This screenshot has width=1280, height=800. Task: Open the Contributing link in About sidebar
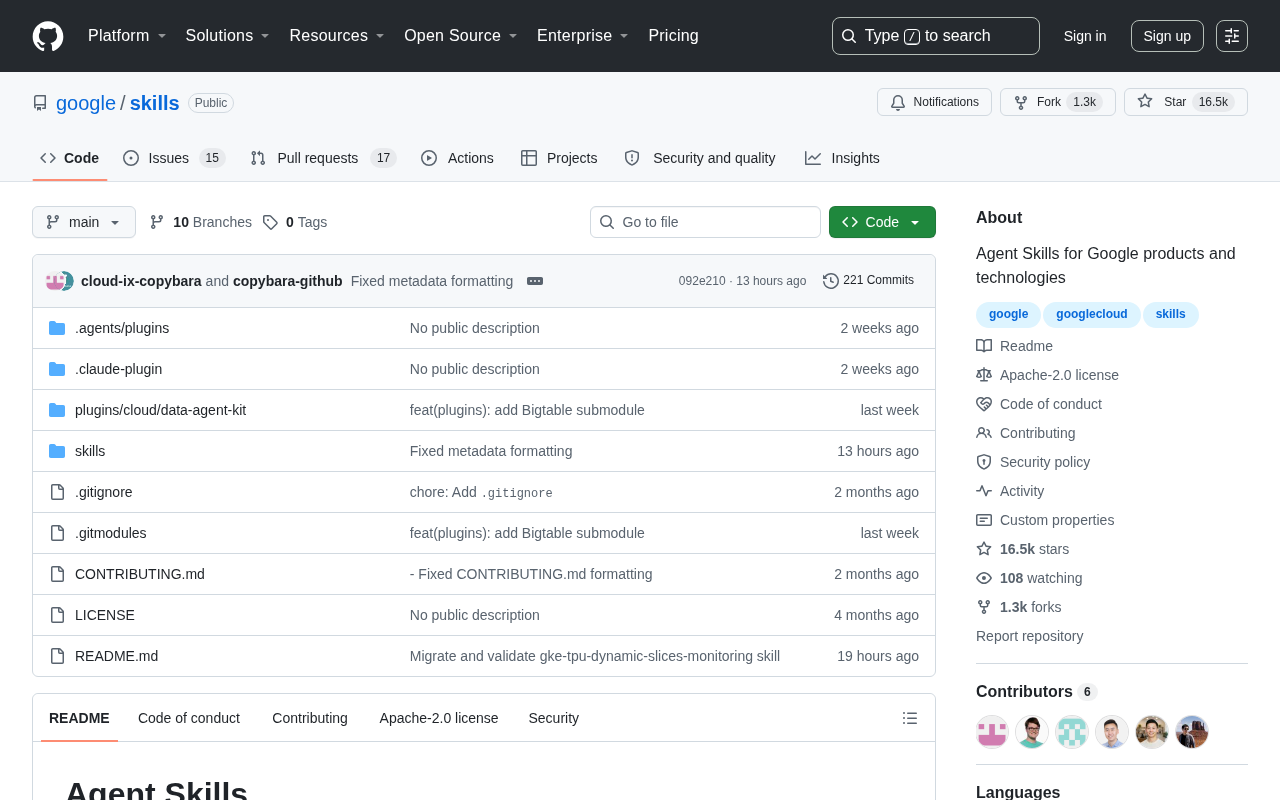tap(1026, 433)
